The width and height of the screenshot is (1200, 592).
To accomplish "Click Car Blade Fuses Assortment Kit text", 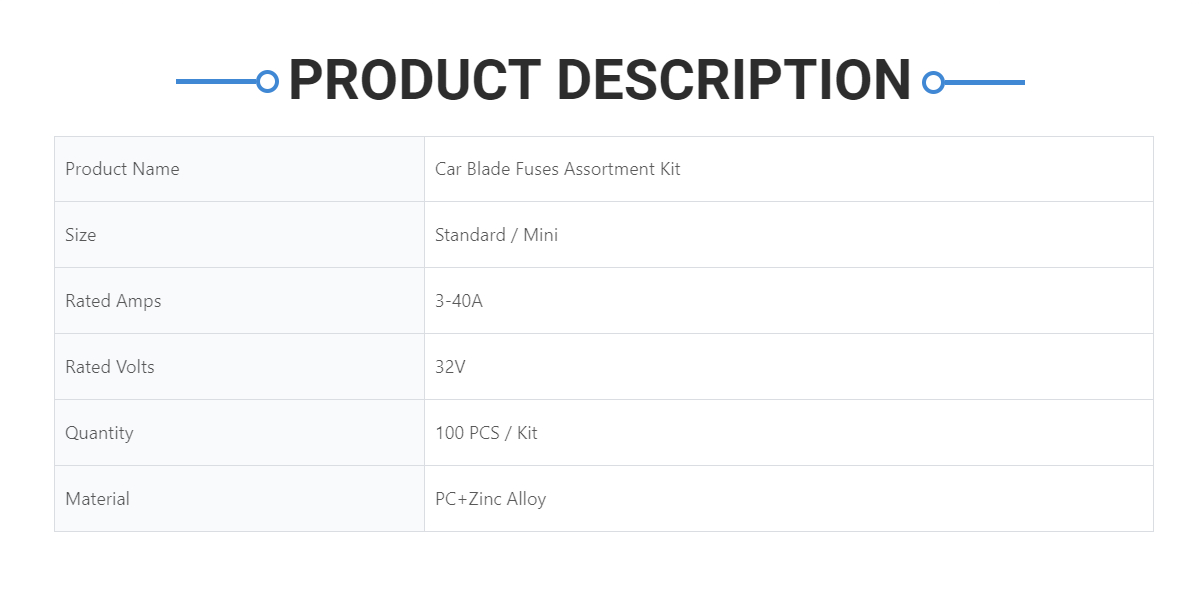I will 557,169.
